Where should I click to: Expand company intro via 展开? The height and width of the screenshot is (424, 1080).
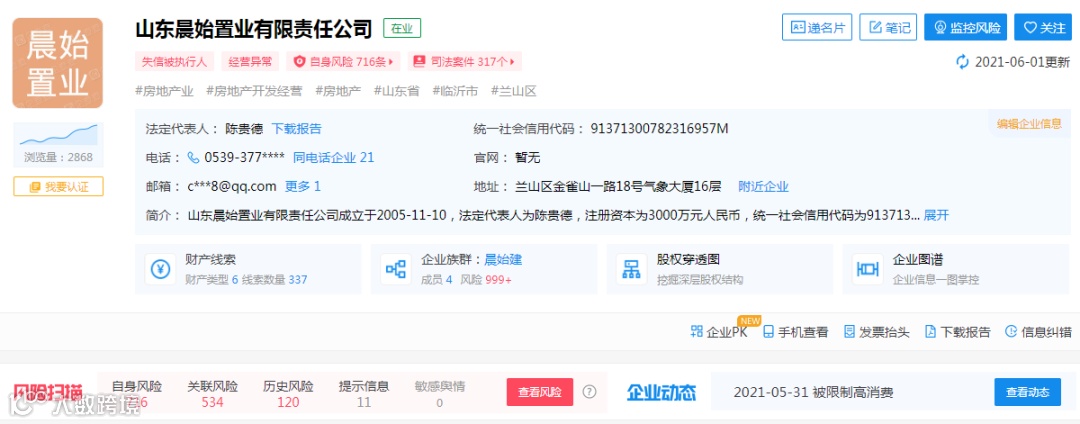click(936, 215)
